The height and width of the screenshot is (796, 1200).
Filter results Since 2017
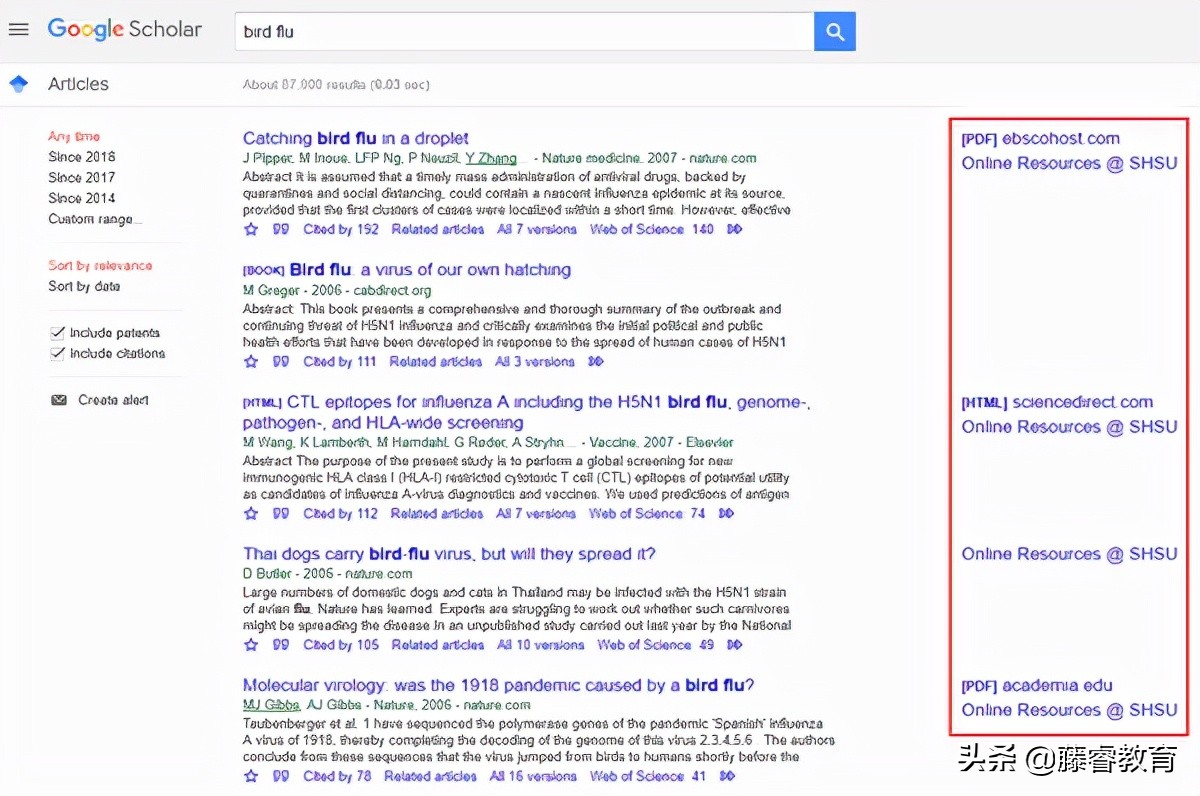[x=82, y=177]
